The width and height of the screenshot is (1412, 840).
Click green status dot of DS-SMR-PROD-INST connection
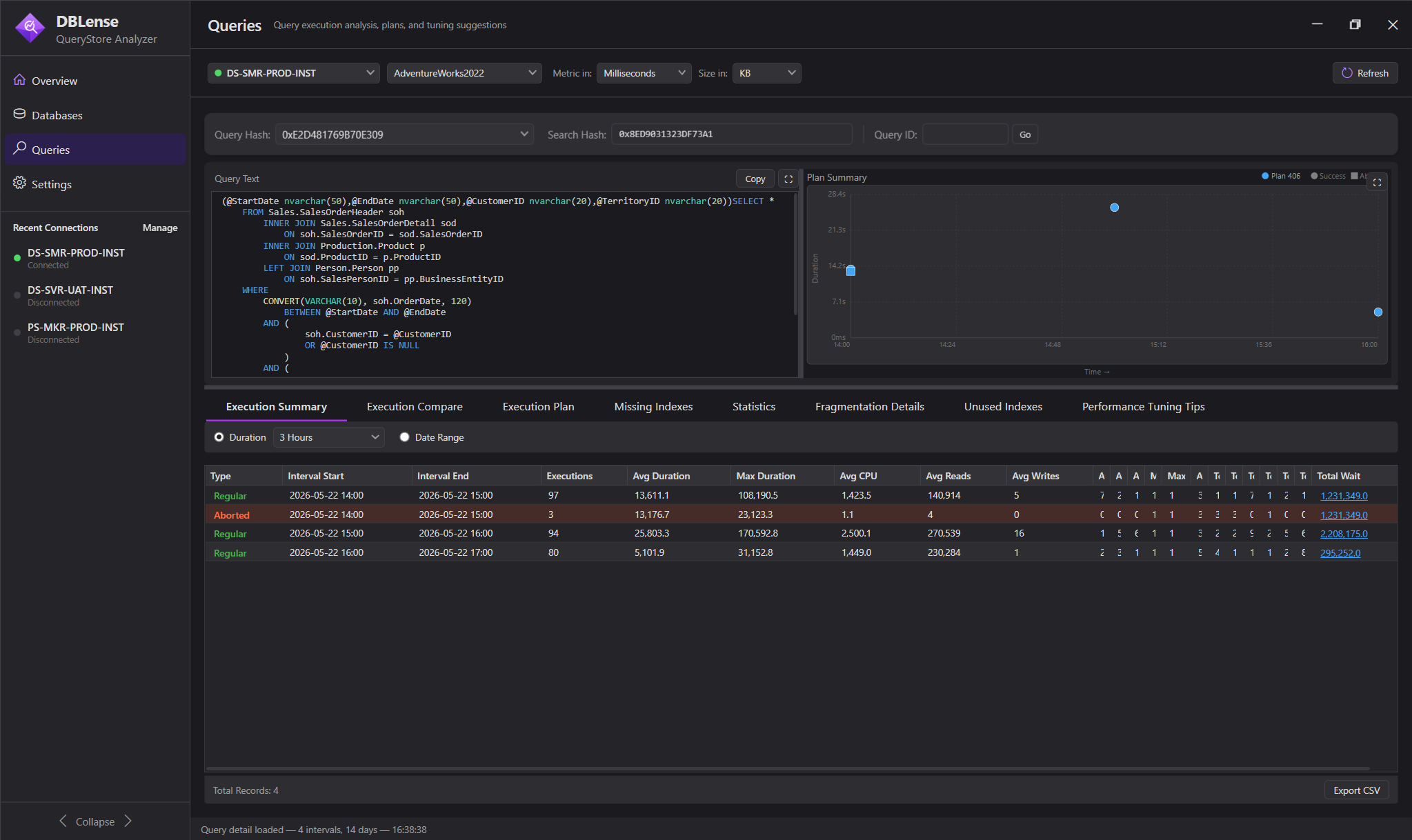click(17, 258)
